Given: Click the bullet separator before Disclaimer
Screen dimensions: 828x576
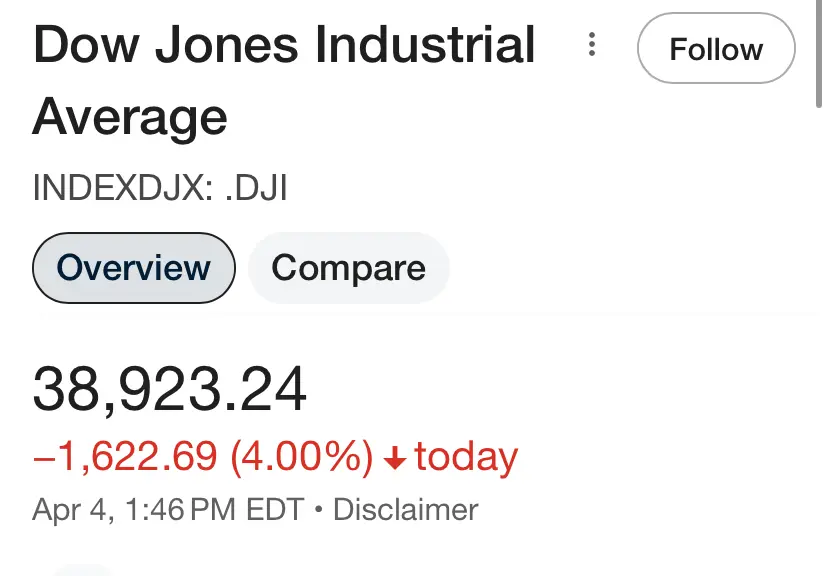Looking at the screenshot, I should point(318,510).
